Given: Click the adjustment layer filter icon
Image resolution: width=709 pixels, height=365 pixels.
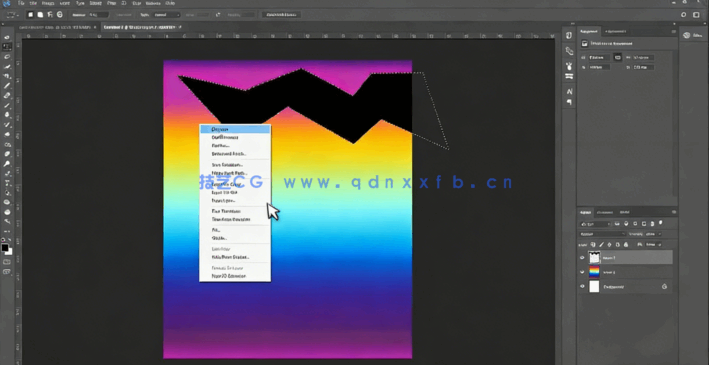Looking at the screenshot, I should 626,223.
